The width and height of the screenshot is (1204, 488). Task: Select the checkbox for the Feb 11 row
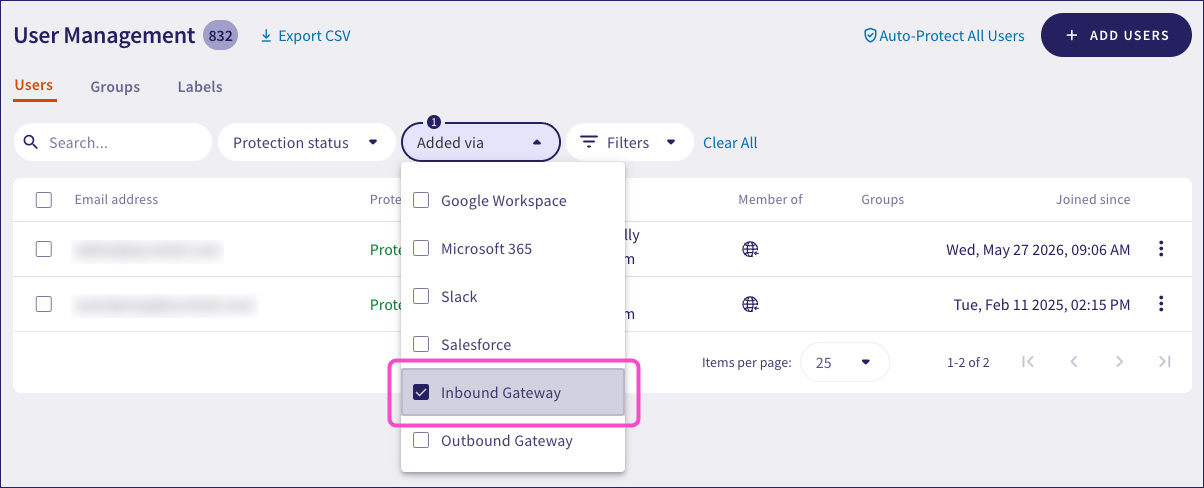click(x=44, y=303)
